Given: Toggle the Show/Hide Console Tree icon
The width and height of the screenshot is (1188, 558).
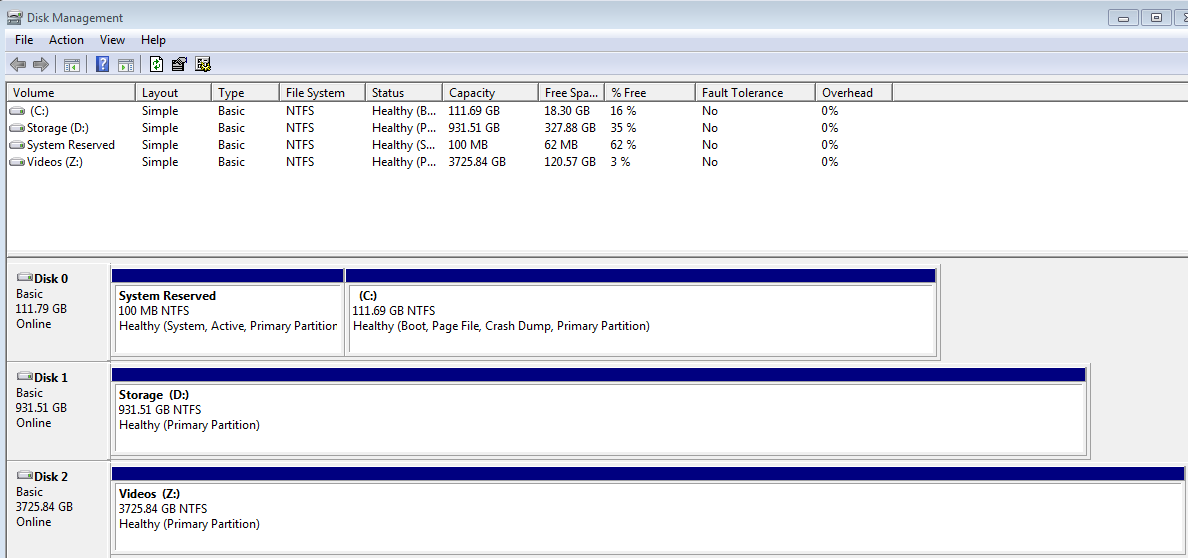Looking at the screenshot, I should tap(72, 64).
